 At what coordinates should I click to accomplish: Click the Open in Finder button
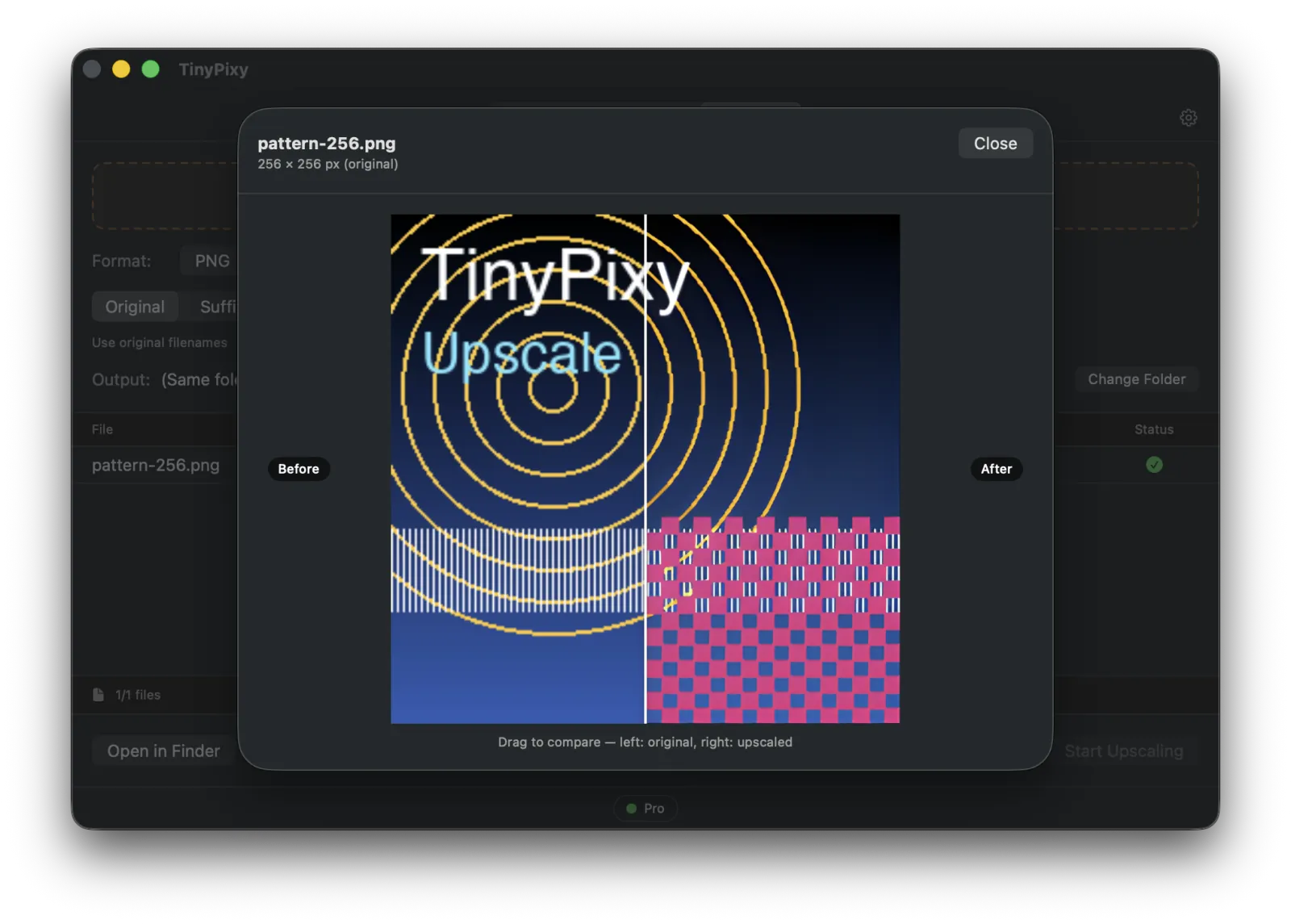(163, 751)
